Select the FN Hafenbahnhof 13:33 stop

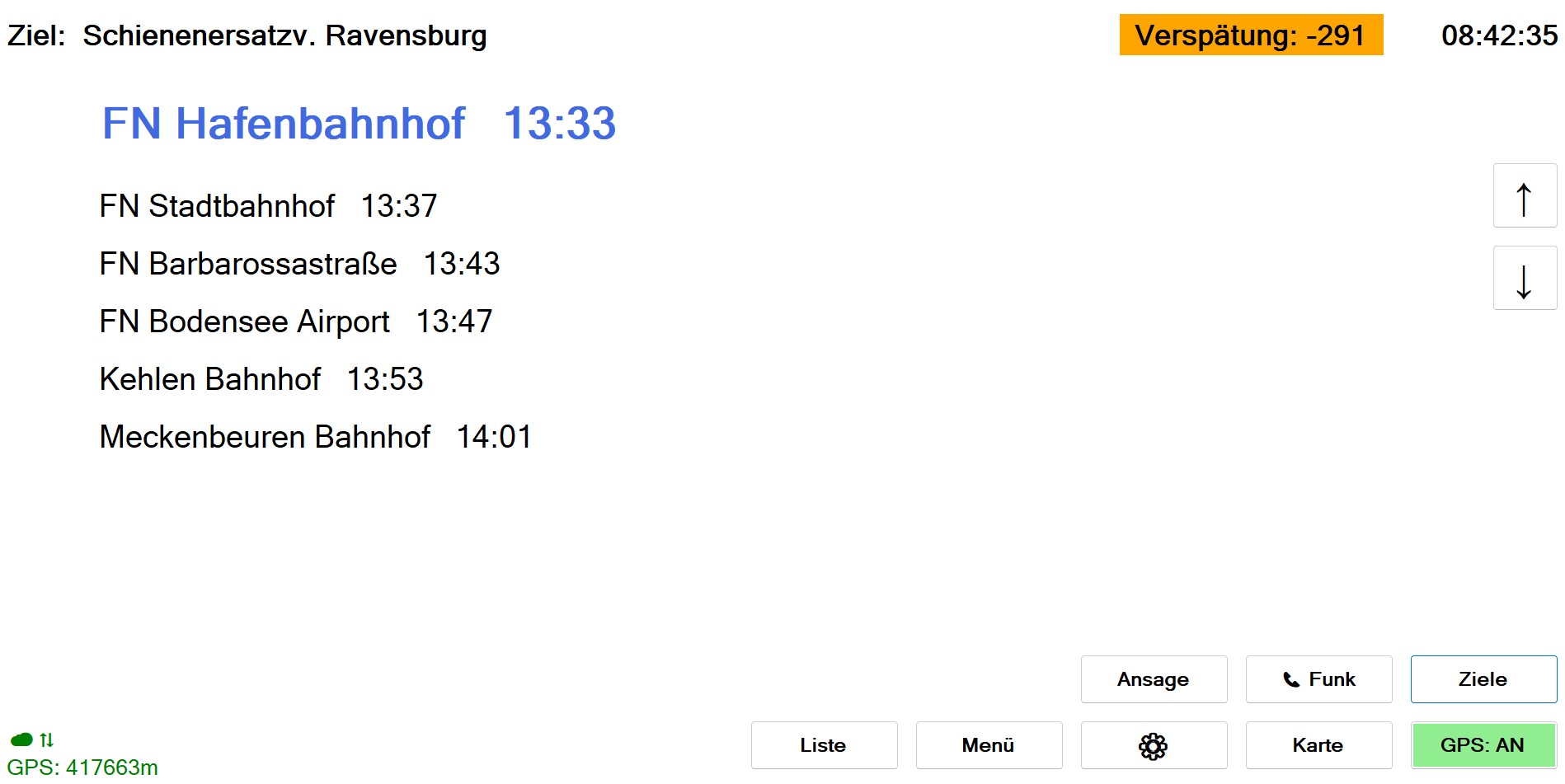(359, 124)
